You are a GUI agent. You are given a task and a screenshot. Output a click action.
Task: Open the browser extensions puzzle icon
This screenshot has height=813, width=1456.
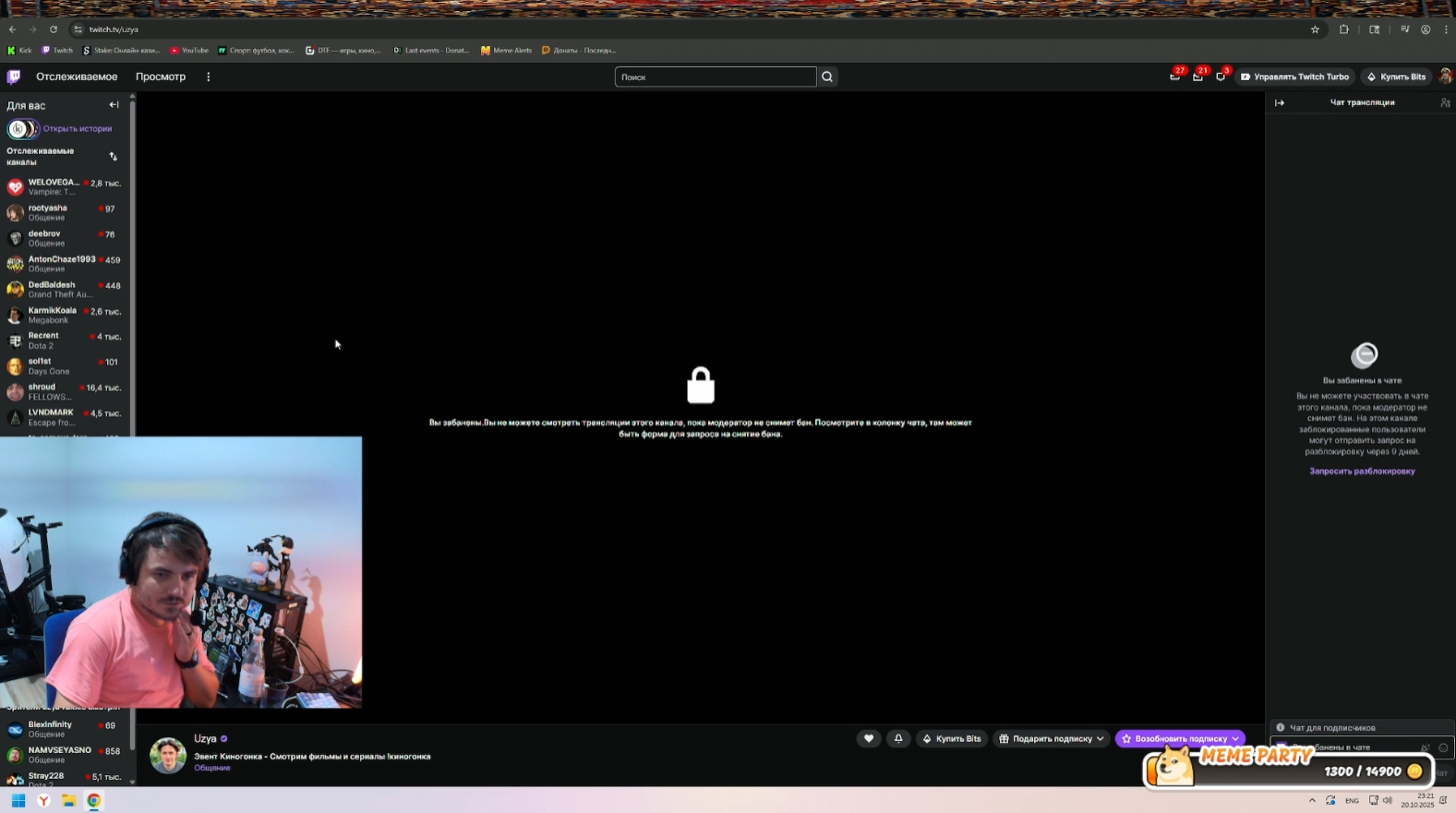tap(1344, 30)
